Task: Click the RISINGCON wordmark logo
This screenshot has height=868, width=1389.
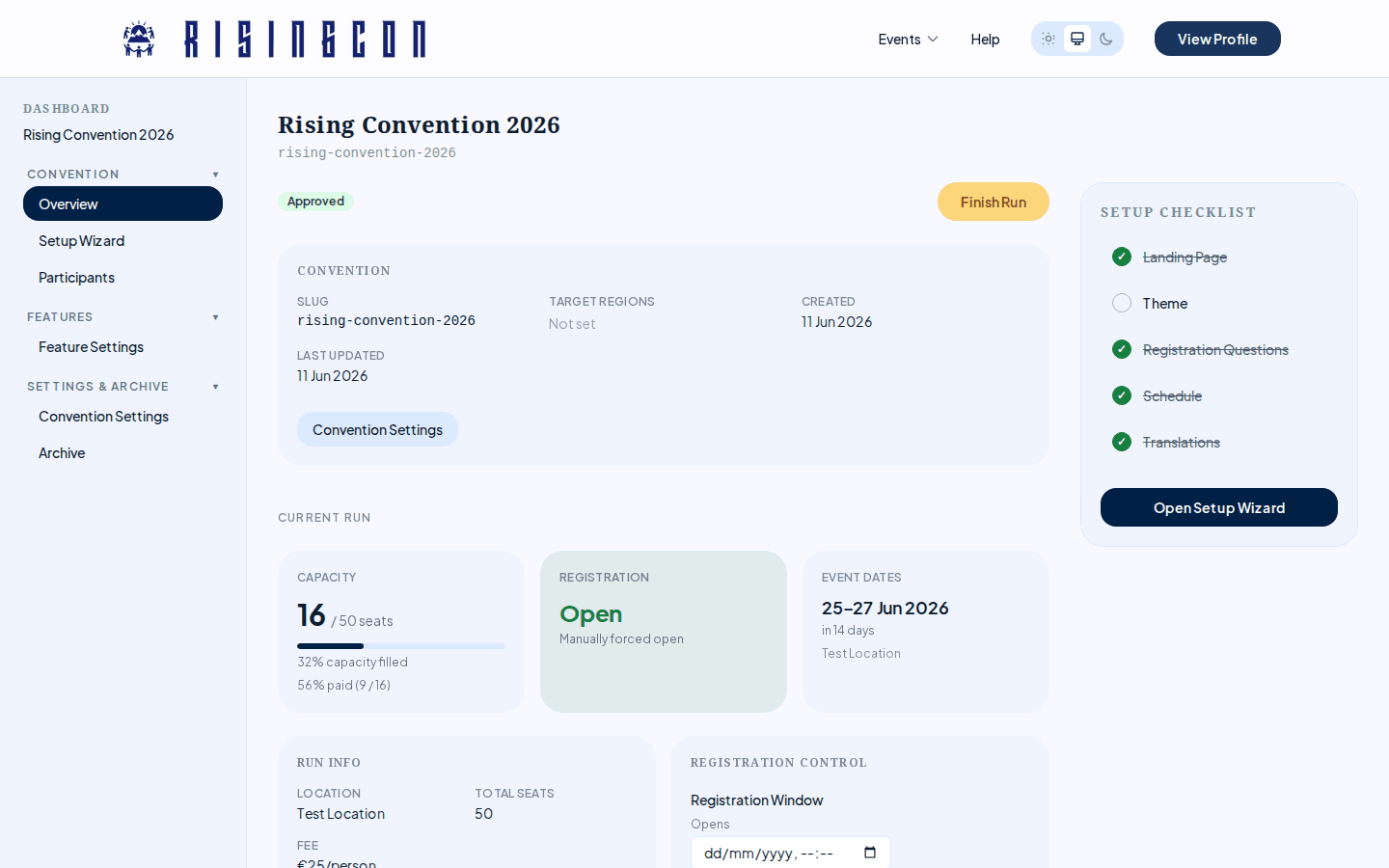Action: (305, 40)
